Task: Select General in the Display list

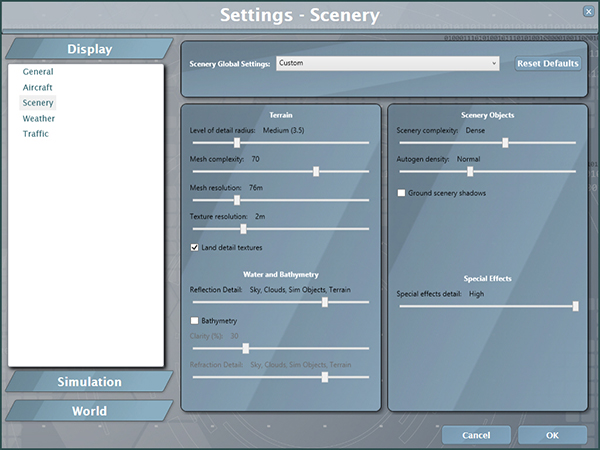Action: click(x=38, y=72)
